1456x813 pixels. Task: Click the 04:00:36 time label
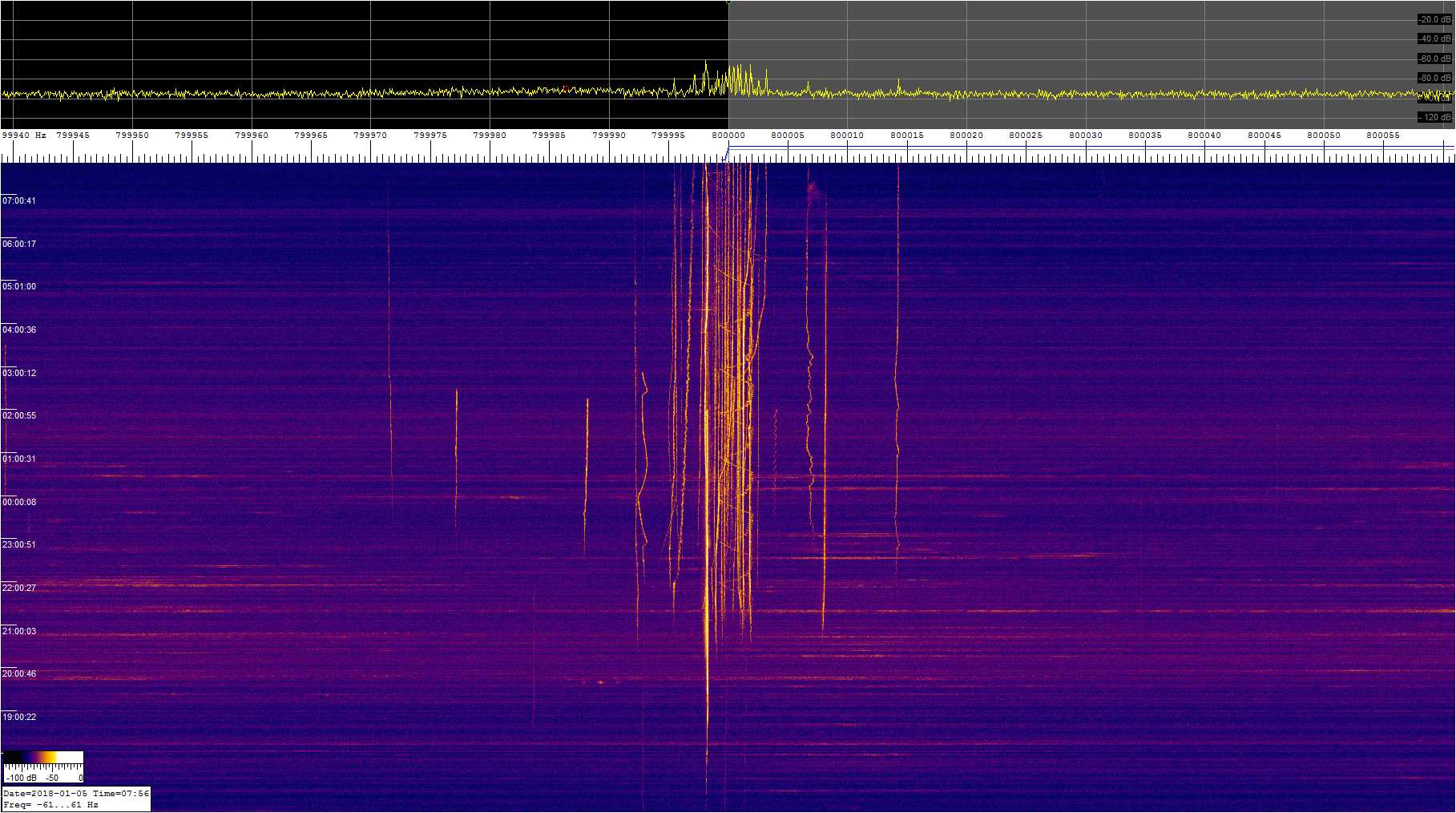click(19, 330)
